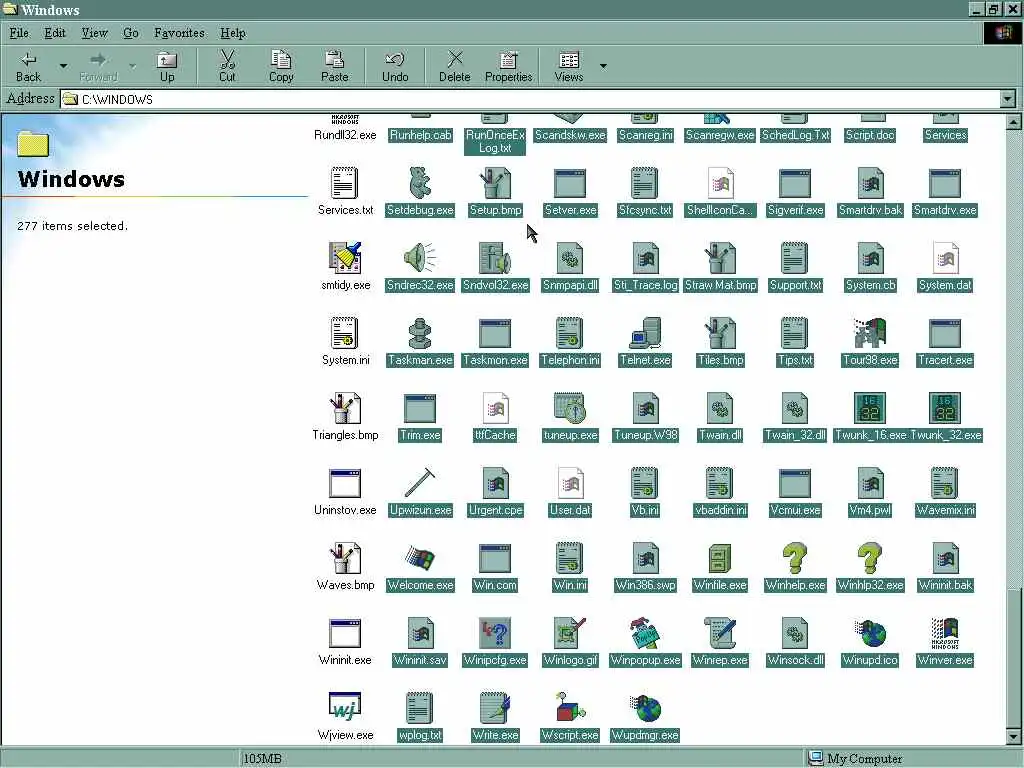Select the Triangles.bmp icon

pyautogui.click(x=345, y=408)
